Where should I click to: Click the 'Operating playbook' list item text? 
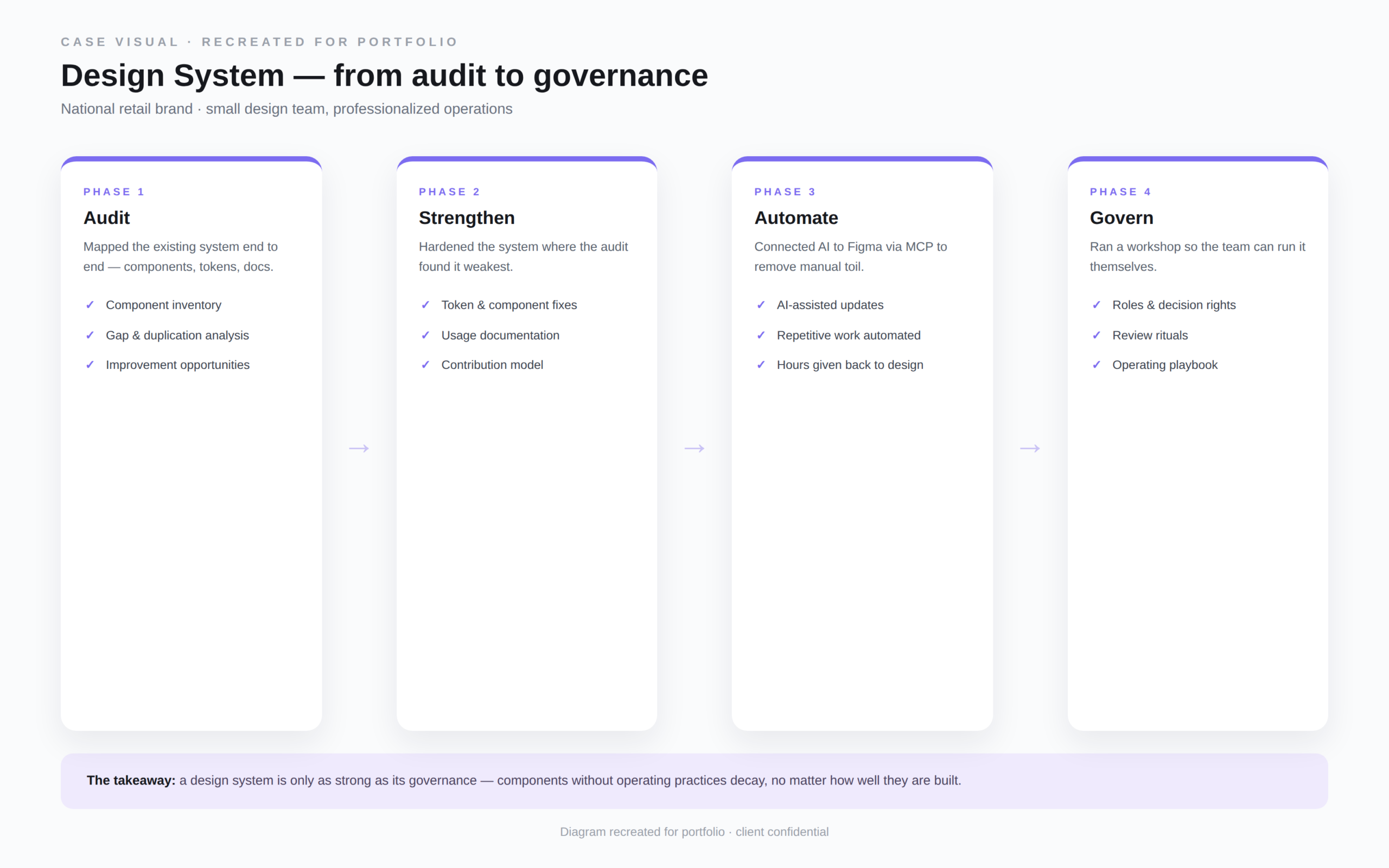(x=1165, y=365)
